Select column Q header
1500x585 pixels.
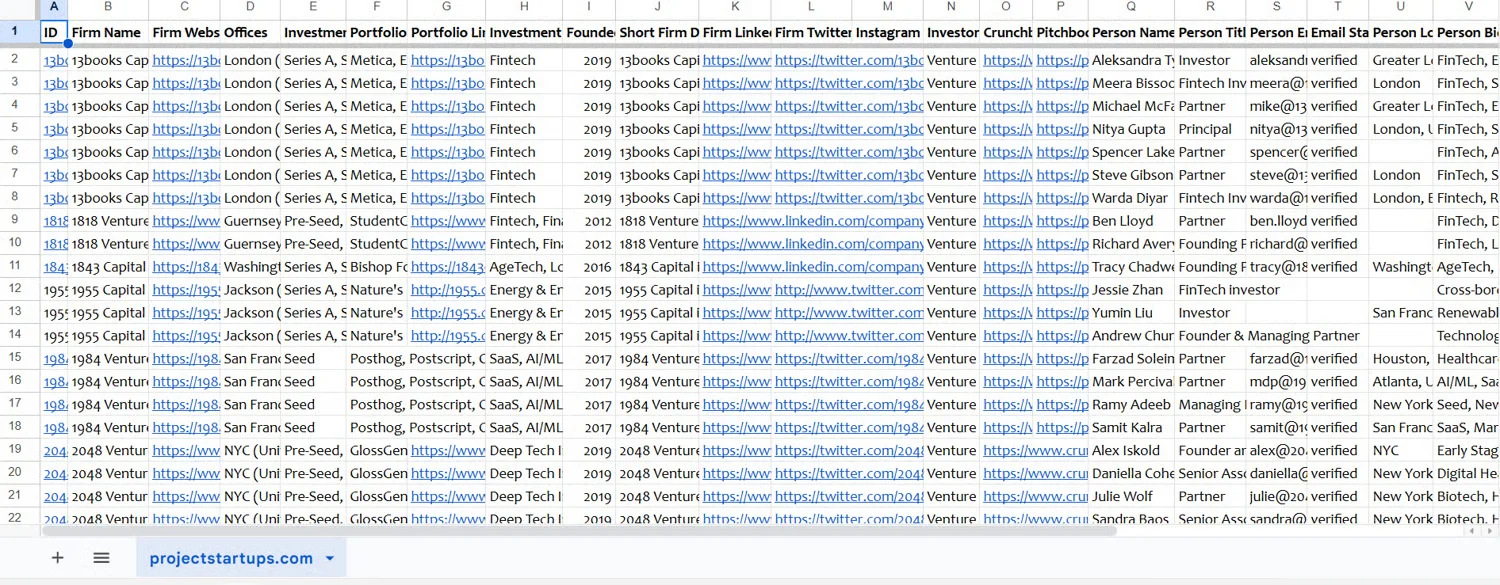click(1131, 8)
